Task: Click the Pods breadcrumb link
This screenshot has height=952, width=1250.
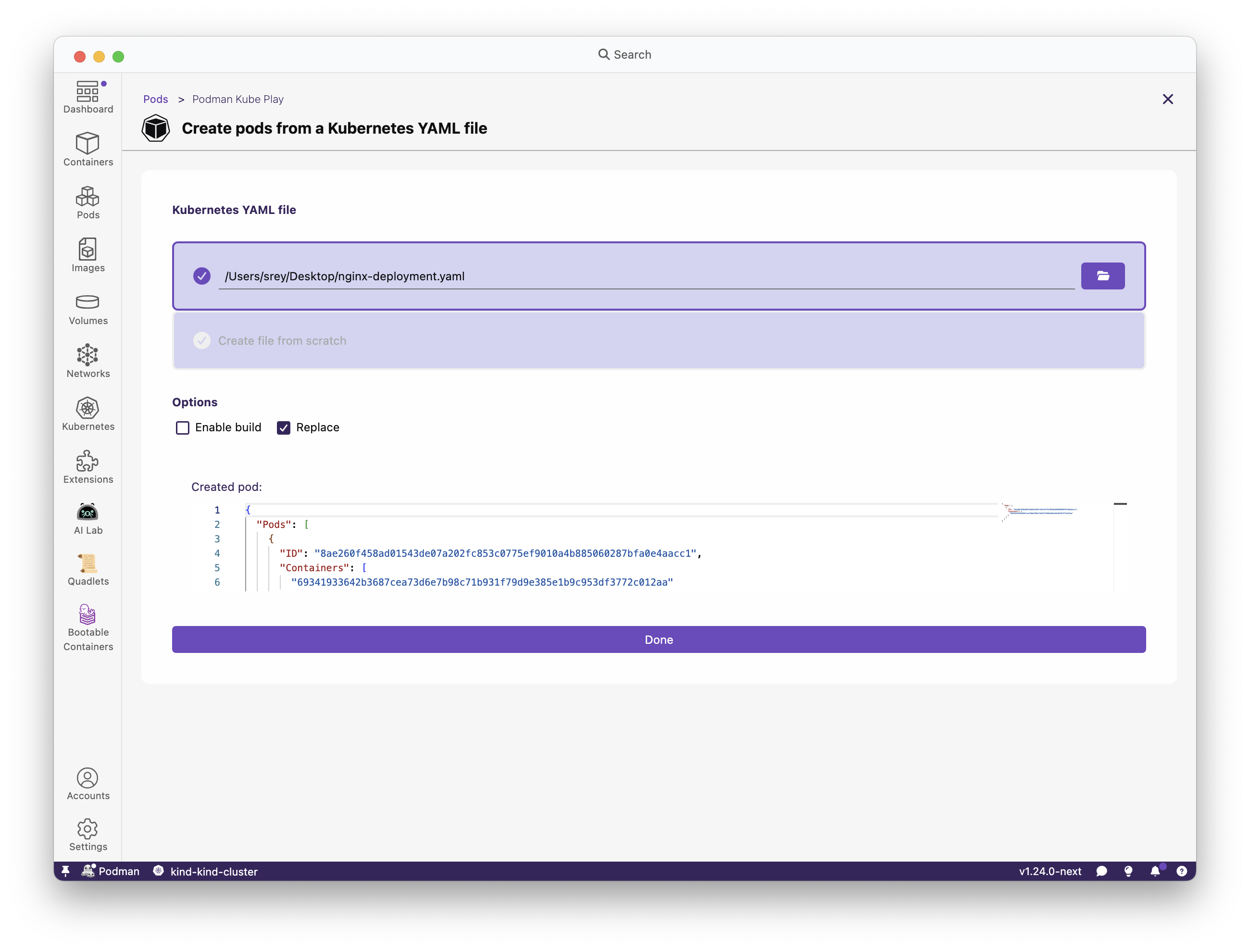Action: (155, 99)
